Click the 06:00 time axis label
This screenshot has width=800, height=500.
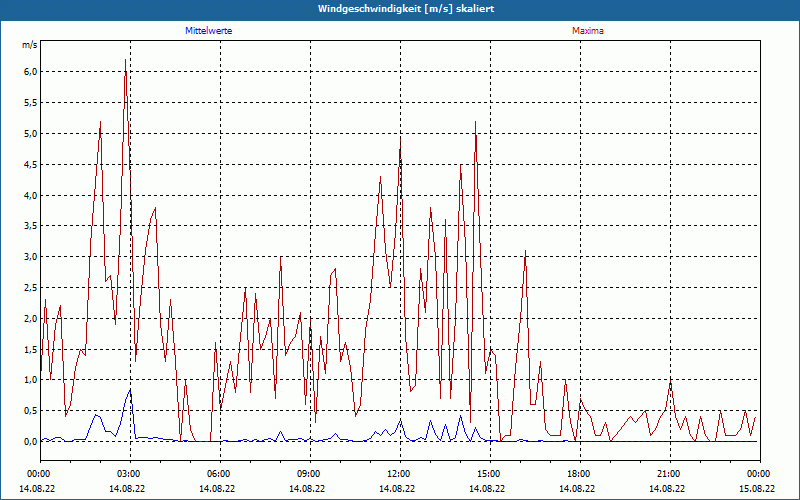coord(217,474)
